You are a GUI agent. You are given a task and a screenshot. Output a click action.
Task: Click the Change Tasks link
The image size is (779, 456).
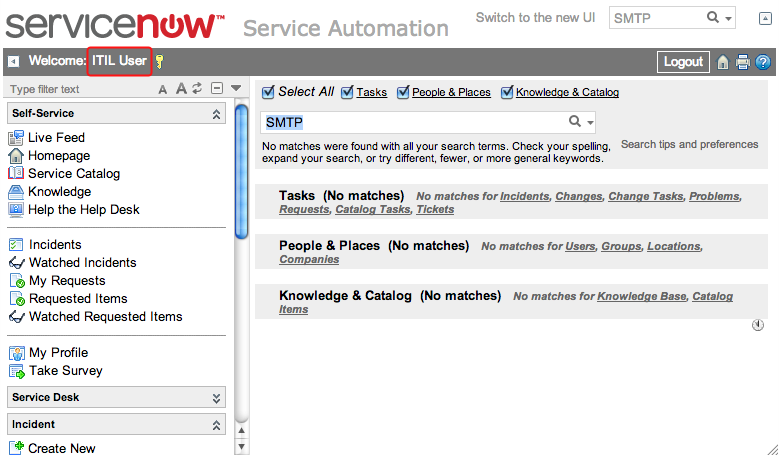pyautogui.click(x=645, y=196)
